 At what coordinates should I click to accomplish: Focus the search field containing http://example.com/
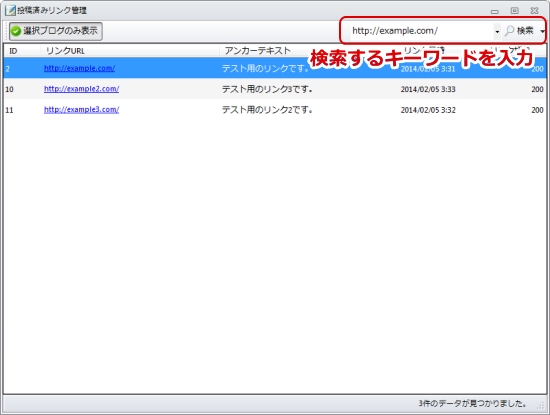pyautogui.click(x=422, y=31)
